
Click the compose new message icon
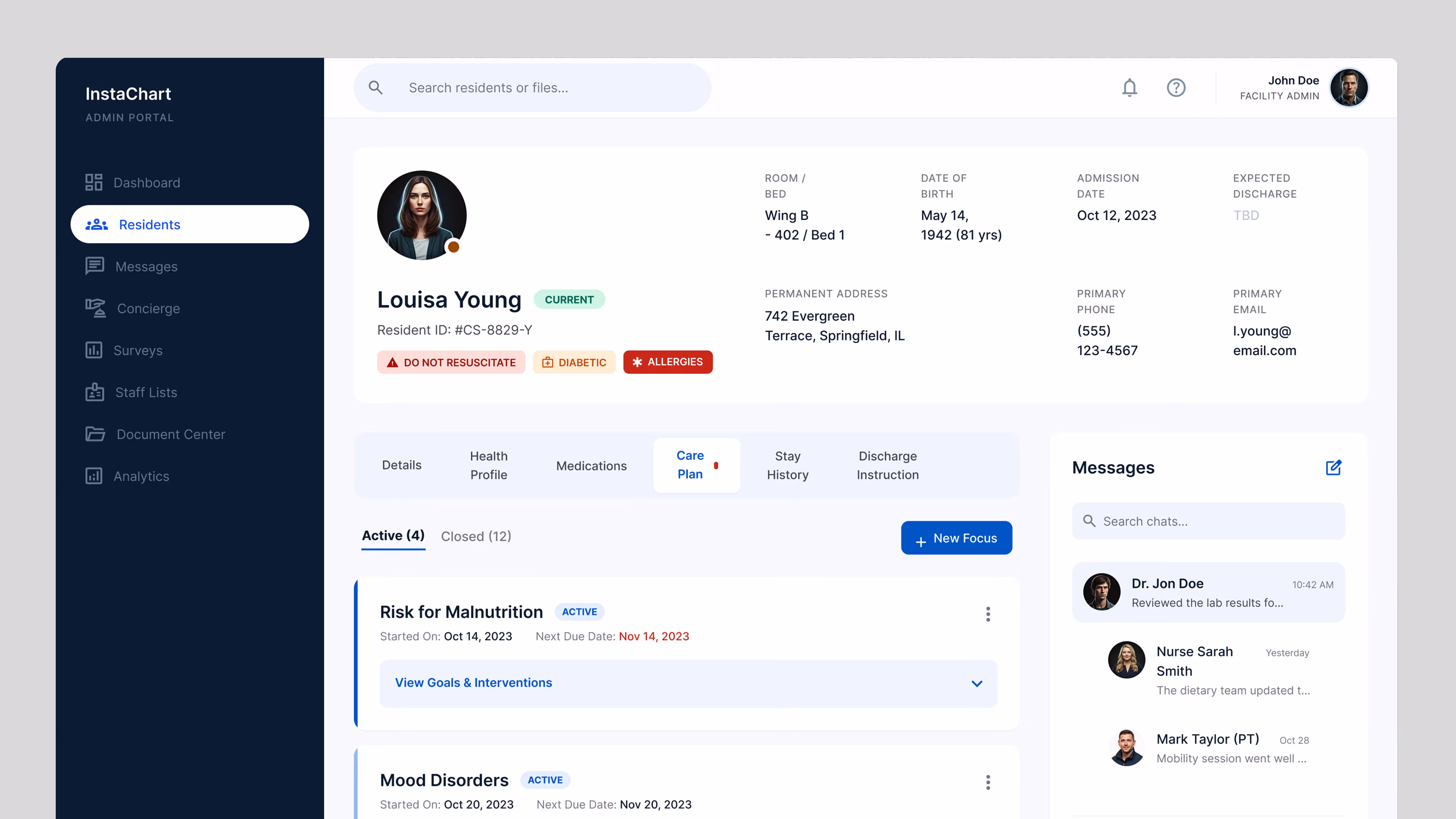click(x=1334, y=468)
